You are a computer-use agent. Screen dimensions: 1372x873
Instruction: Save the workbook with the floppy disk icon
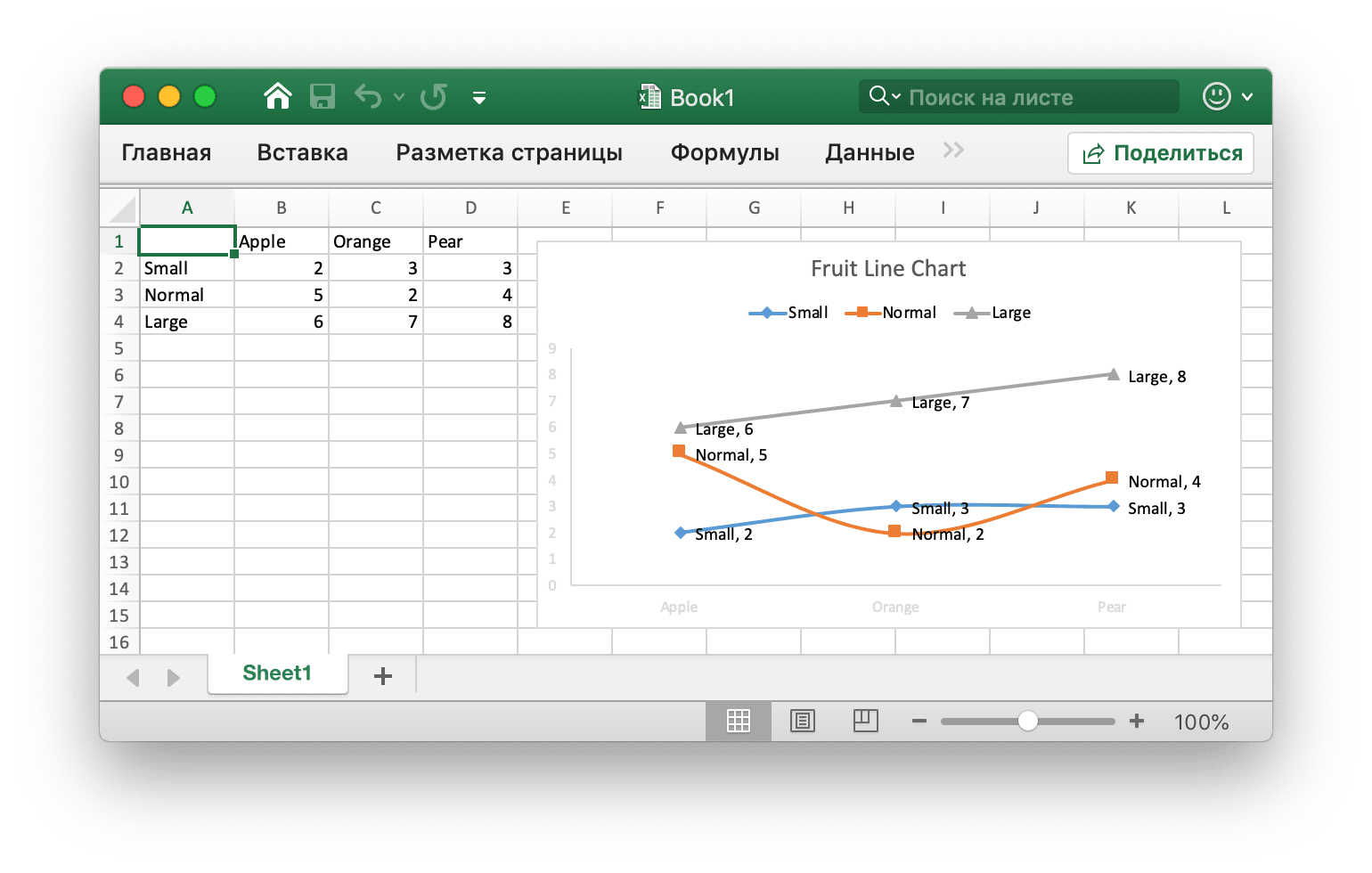pyautogui.click(x=323, y=96)
